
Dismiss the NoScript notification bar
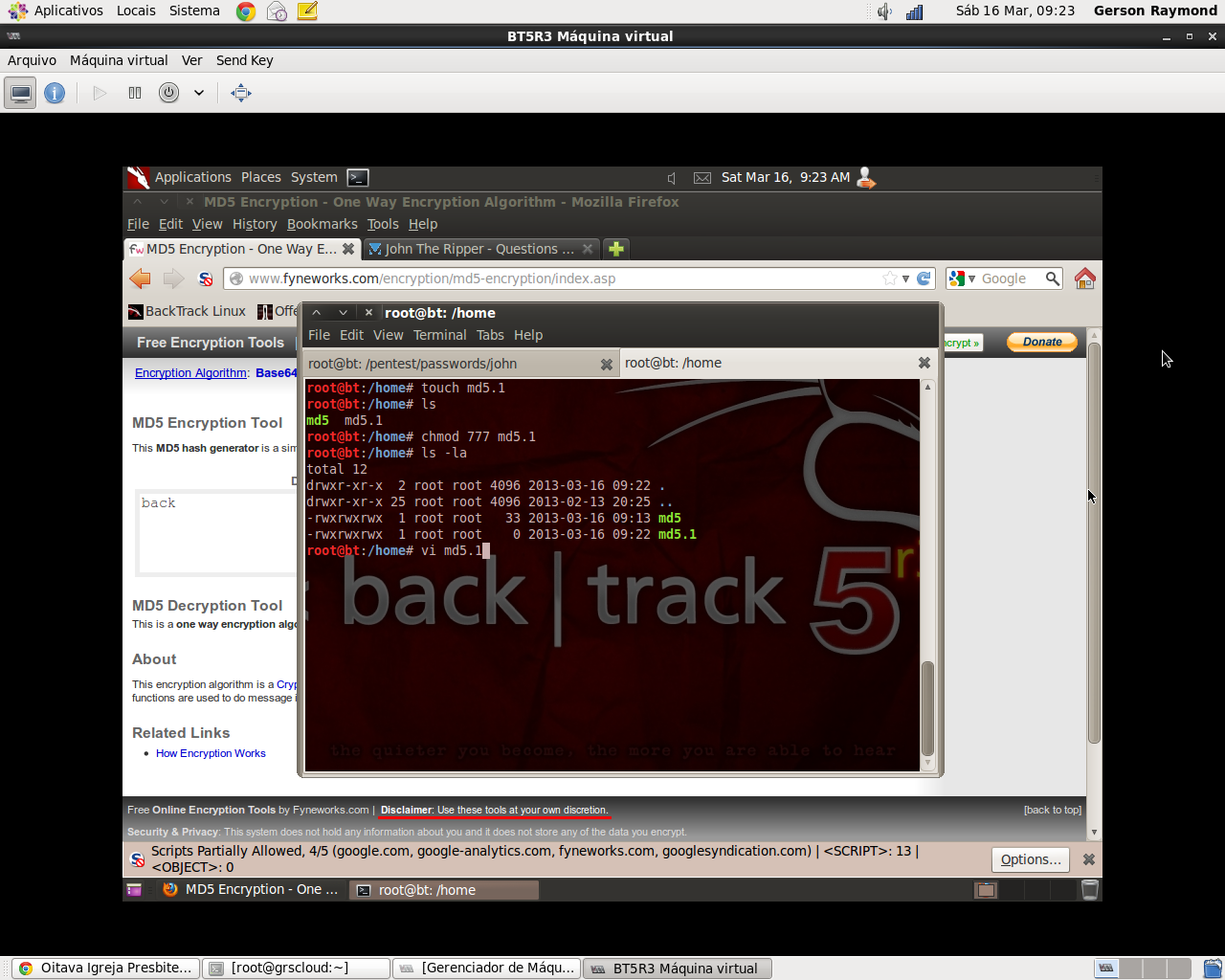(x=1088, y=859)
